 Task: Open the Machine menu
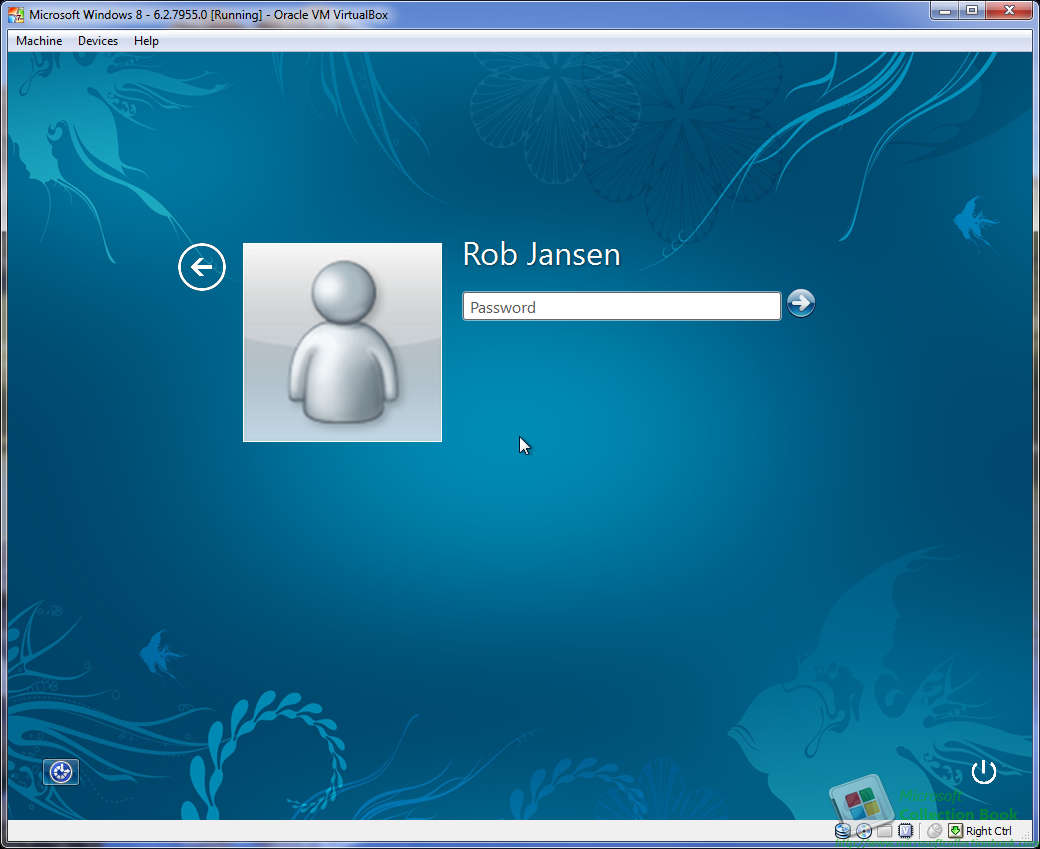39,41
